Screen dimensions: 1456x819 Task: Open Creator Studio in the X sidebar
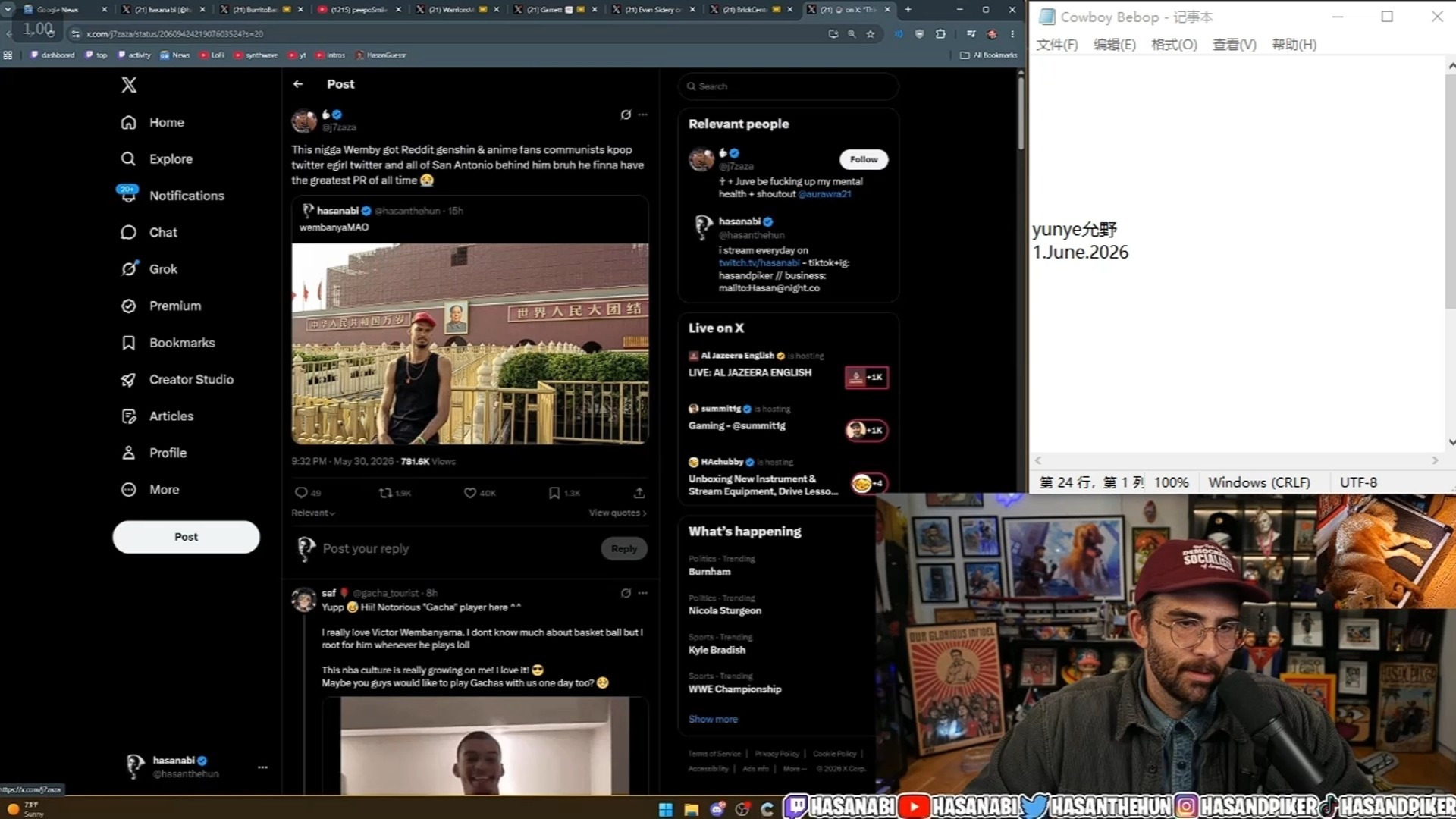click(x=177, y=379)
